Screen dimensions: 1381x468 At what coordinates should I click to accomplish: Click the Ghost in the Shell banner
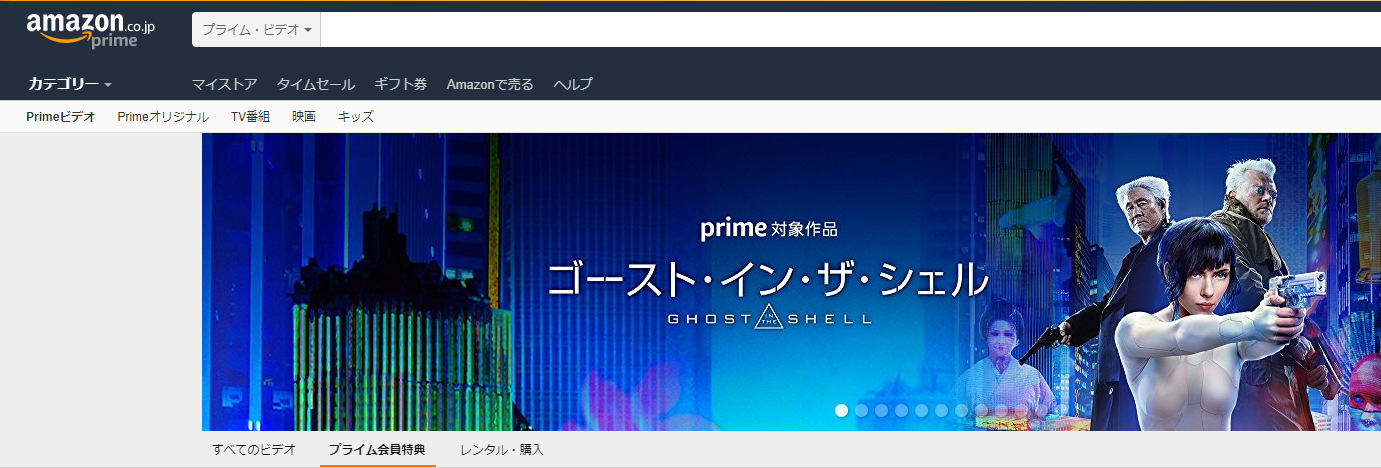pyautogui.click(x=791, y=282)
